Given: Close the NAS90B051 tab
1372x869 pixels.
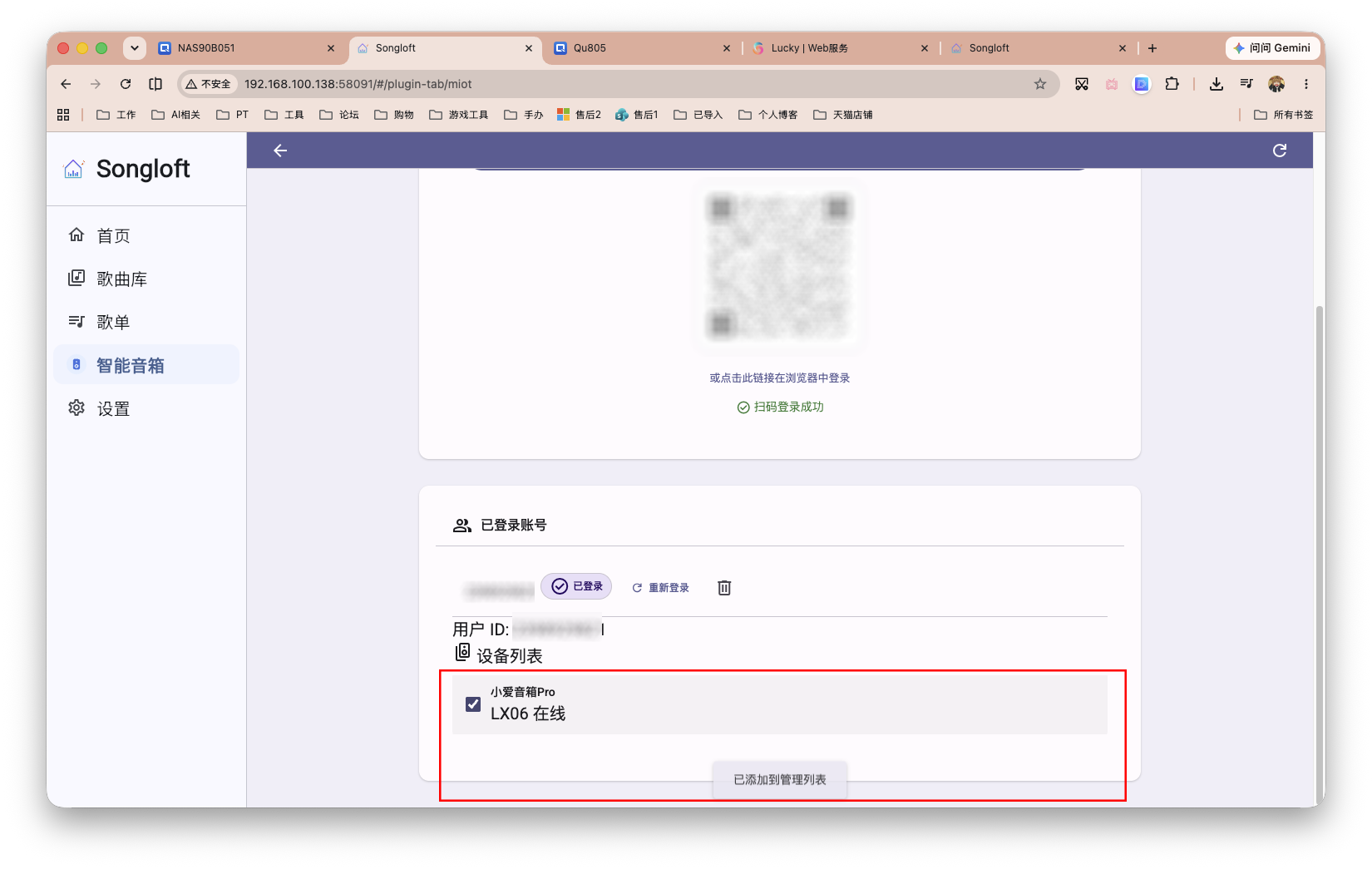Looking at the screenshot, I should pyautogui.click(x=331, y=48).
